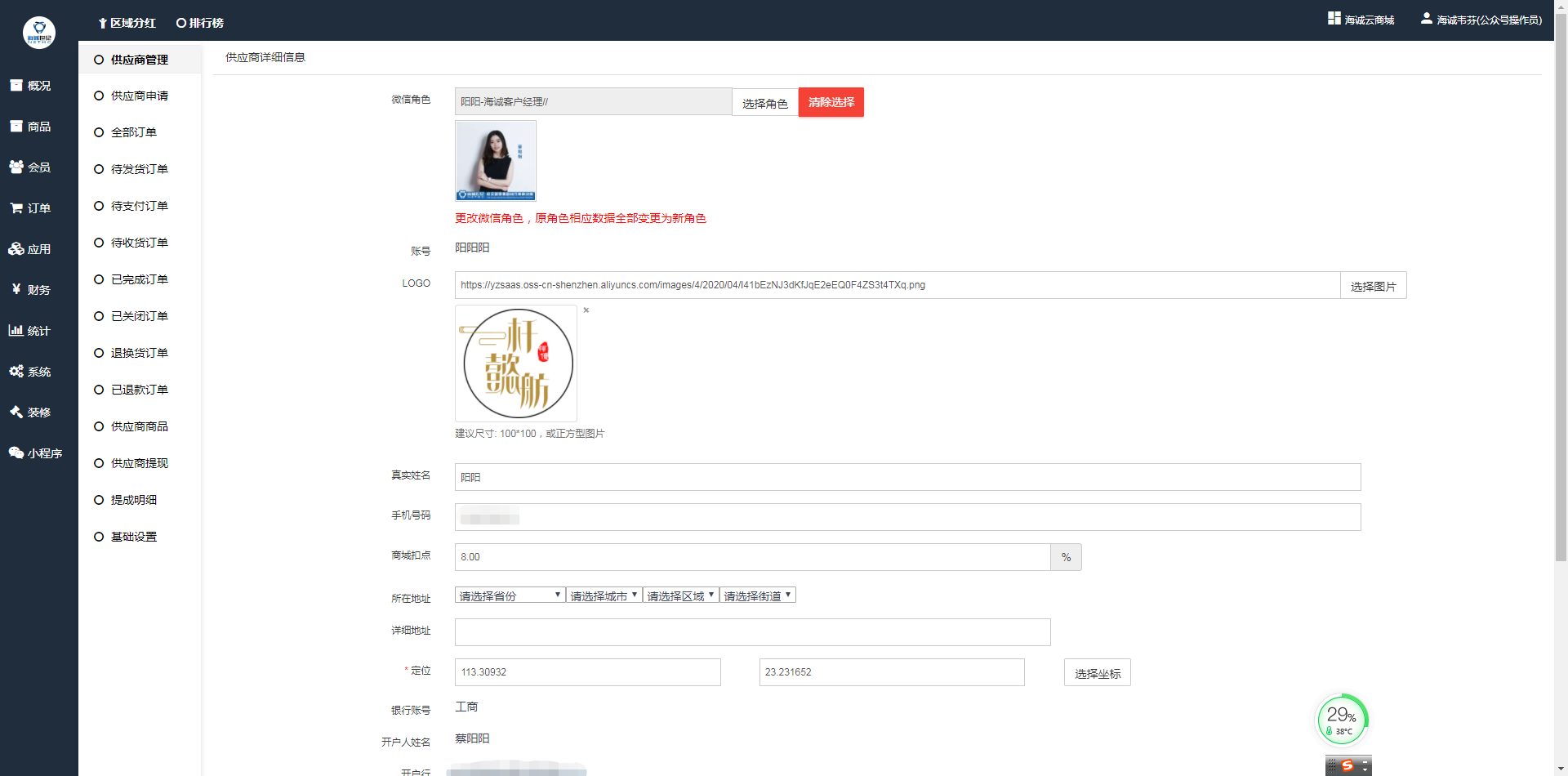Click the user account avatar icon

[x=1426, y=18]
